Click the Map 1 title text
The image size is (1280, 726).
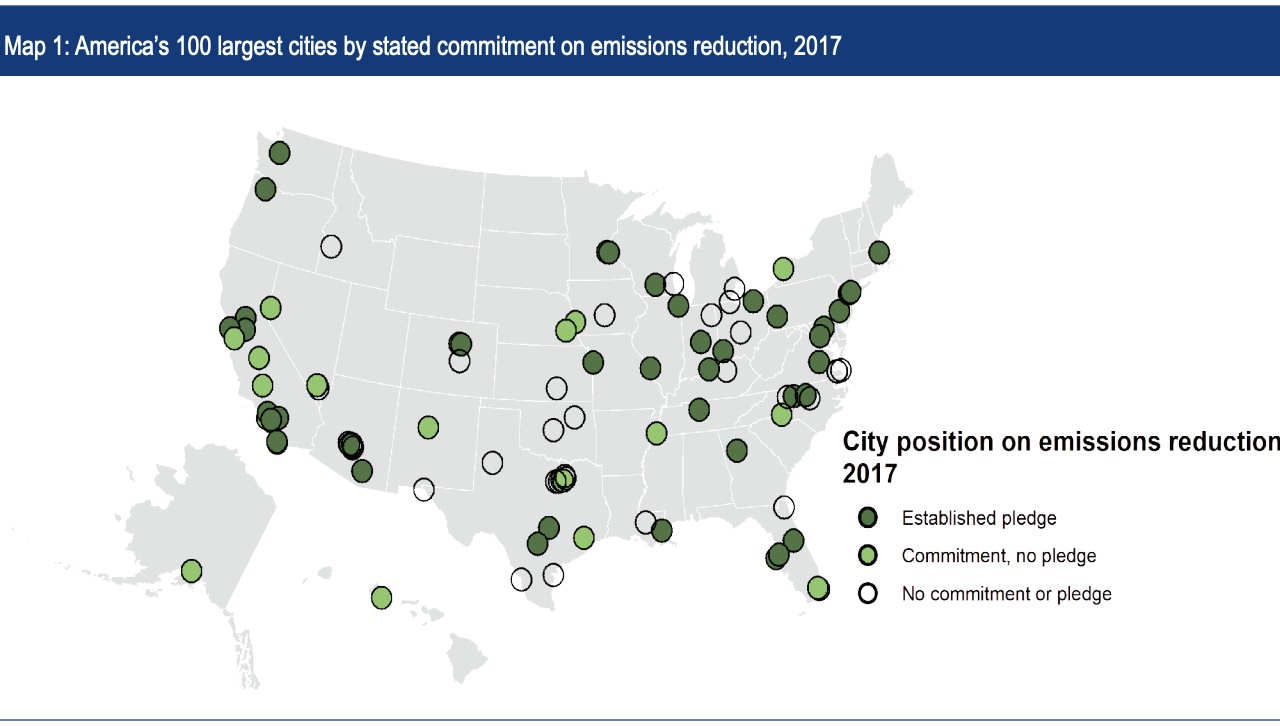click(422, 46)
